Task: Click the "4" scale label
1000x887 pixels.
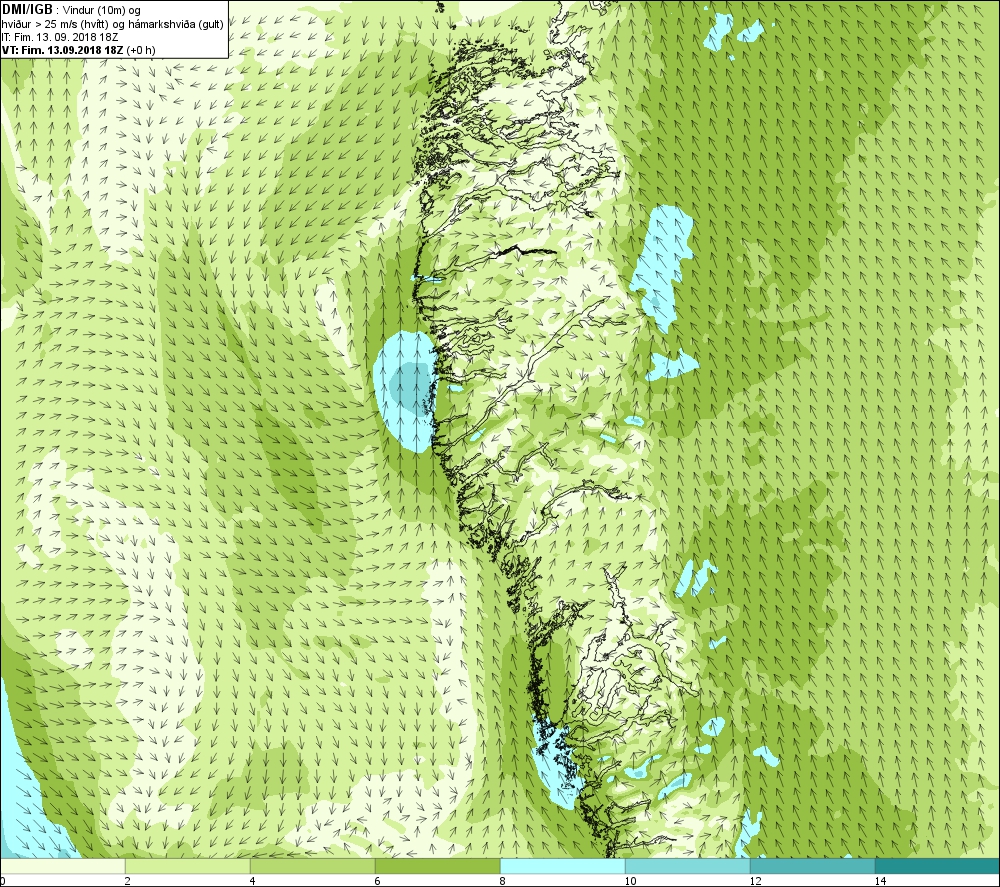Action: (253, 881)
